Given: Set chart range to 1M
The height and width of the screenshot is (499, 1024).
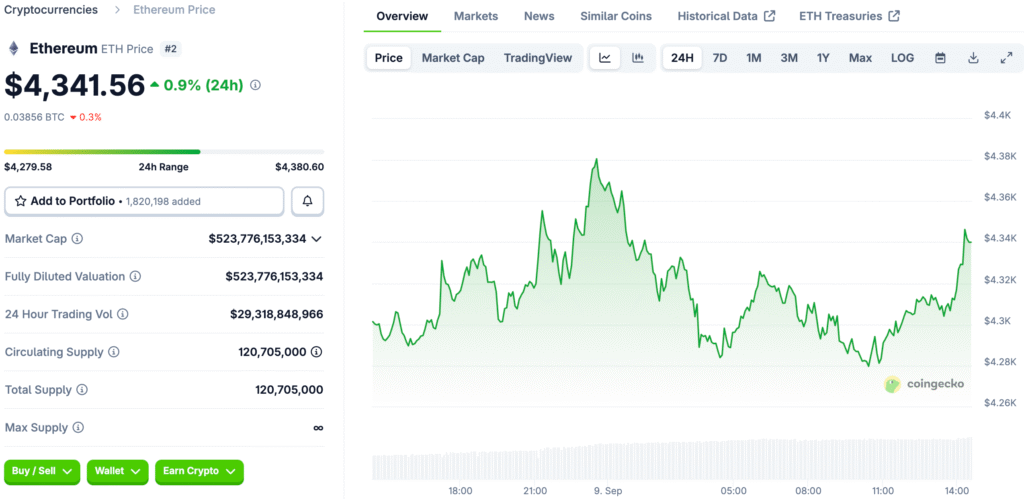Looking at the screenshot, I should coord(754,58).
